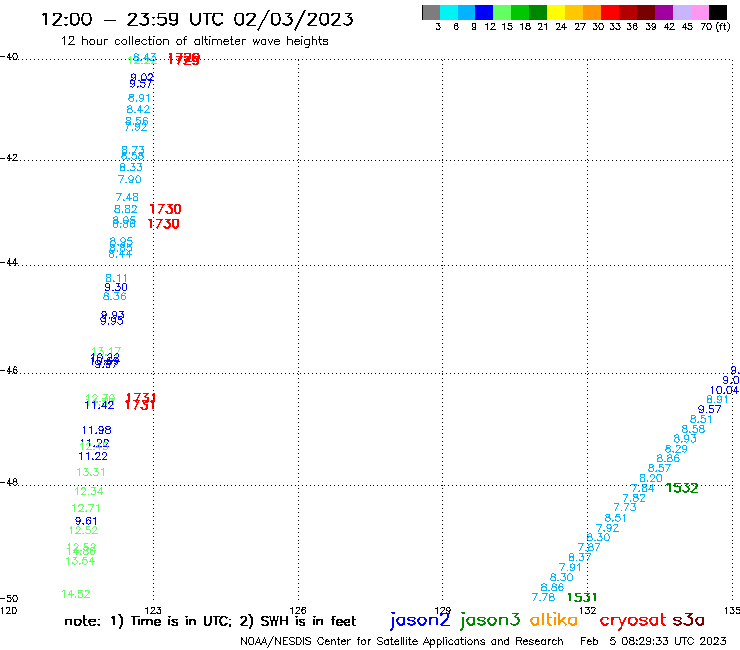Click wave height value '12.34'
The image size is (740, 650).
(89, 491)
